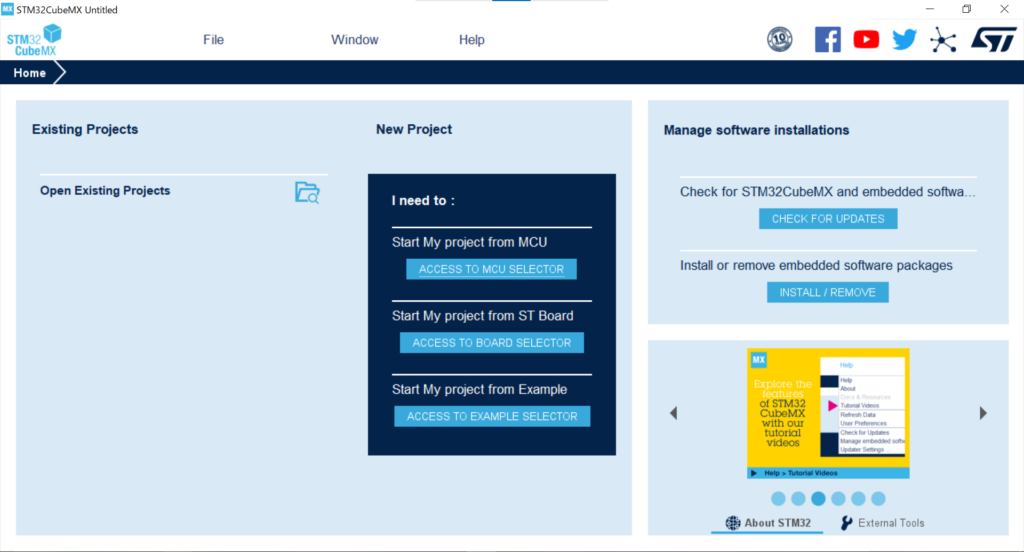Image resolution: width=1024 pixels, height=552 pixels.
Task: Minimize the STM32CubeMX window
Action: tap(929, 9)
